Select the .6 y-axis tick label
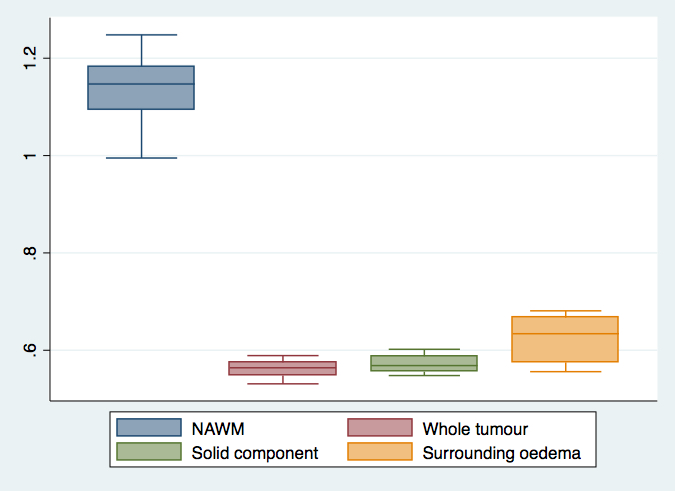The image size is (675, 491). [x=30, y=350]
